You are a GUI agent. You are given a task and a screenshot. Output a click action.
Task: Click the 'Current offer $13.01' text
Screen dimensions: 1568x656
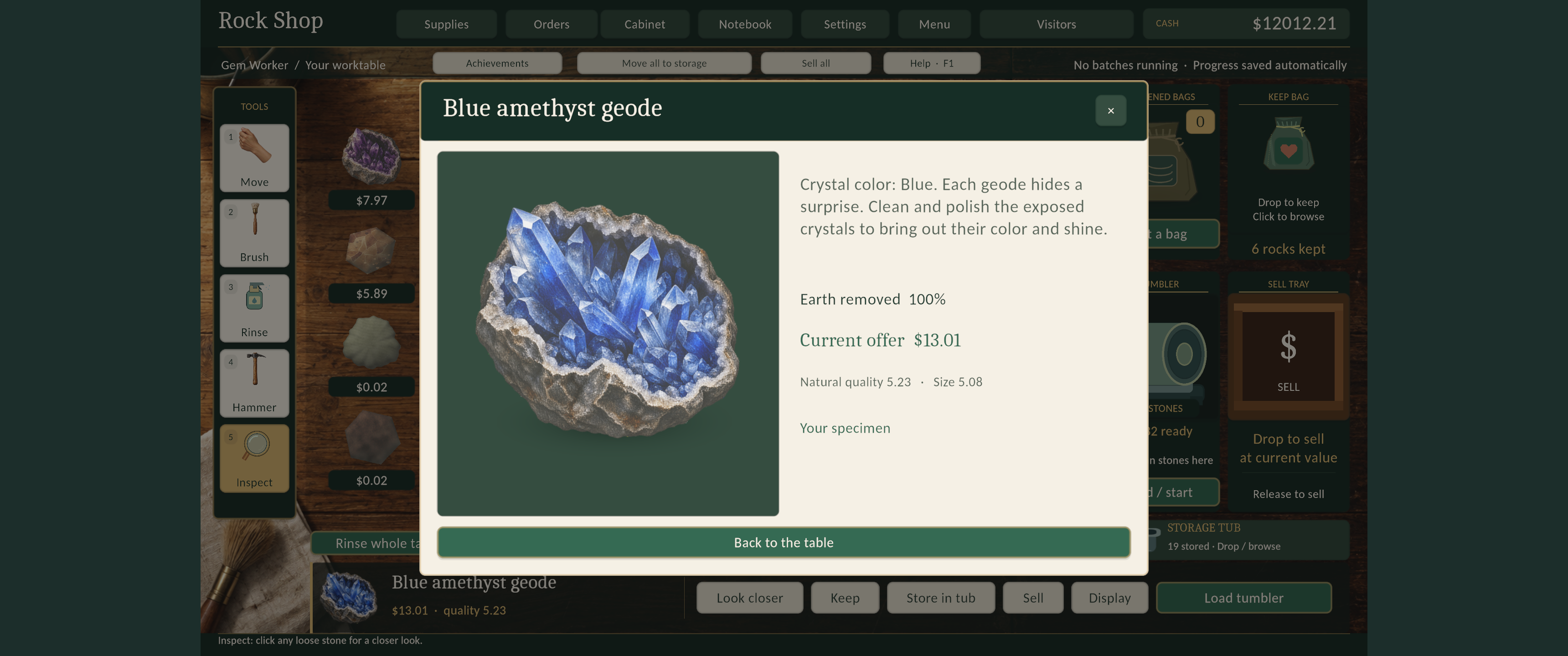(x=880, y=340)
